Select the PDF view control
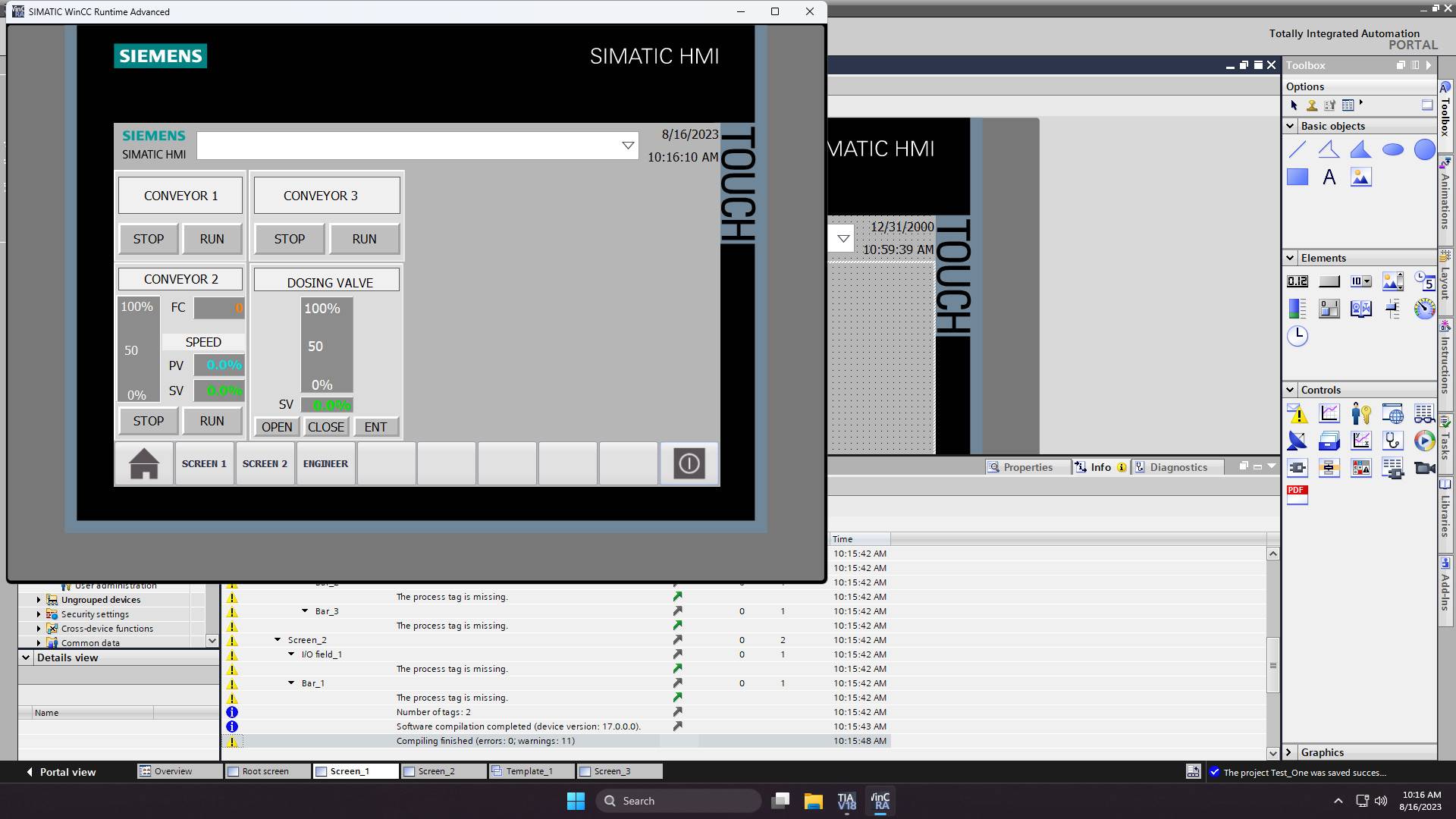1456x819 pixels. point(1298,495)
